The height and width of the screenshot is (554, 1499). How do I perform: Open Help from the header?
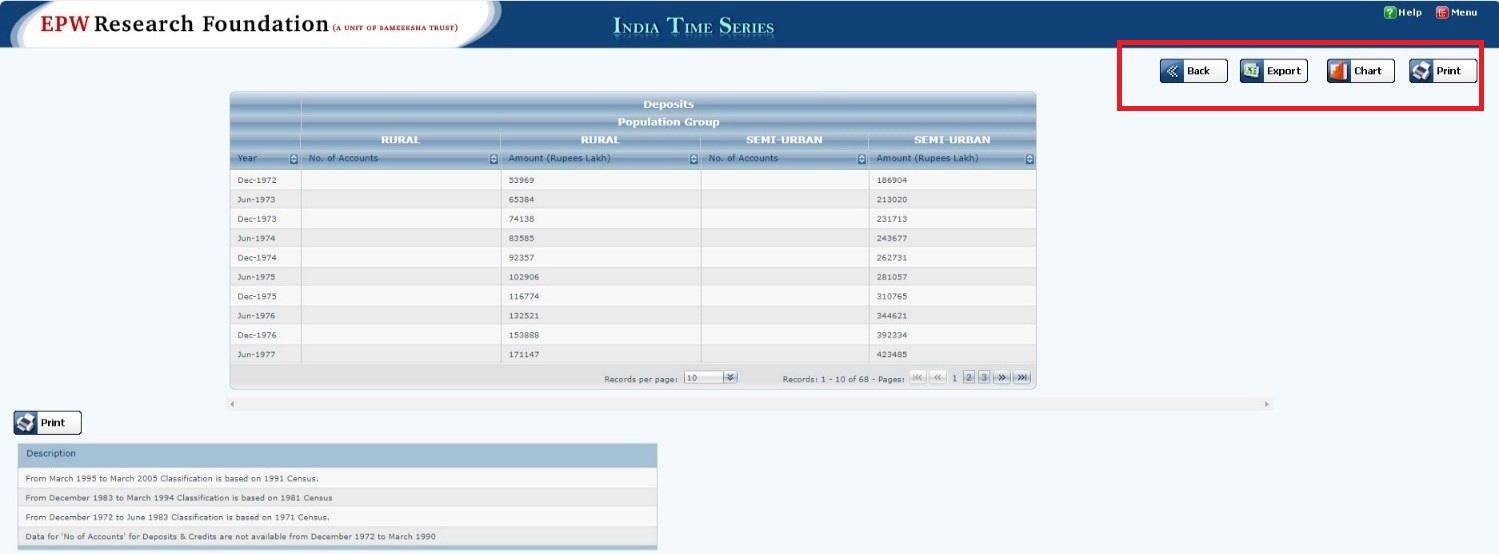pos(1402,13)
